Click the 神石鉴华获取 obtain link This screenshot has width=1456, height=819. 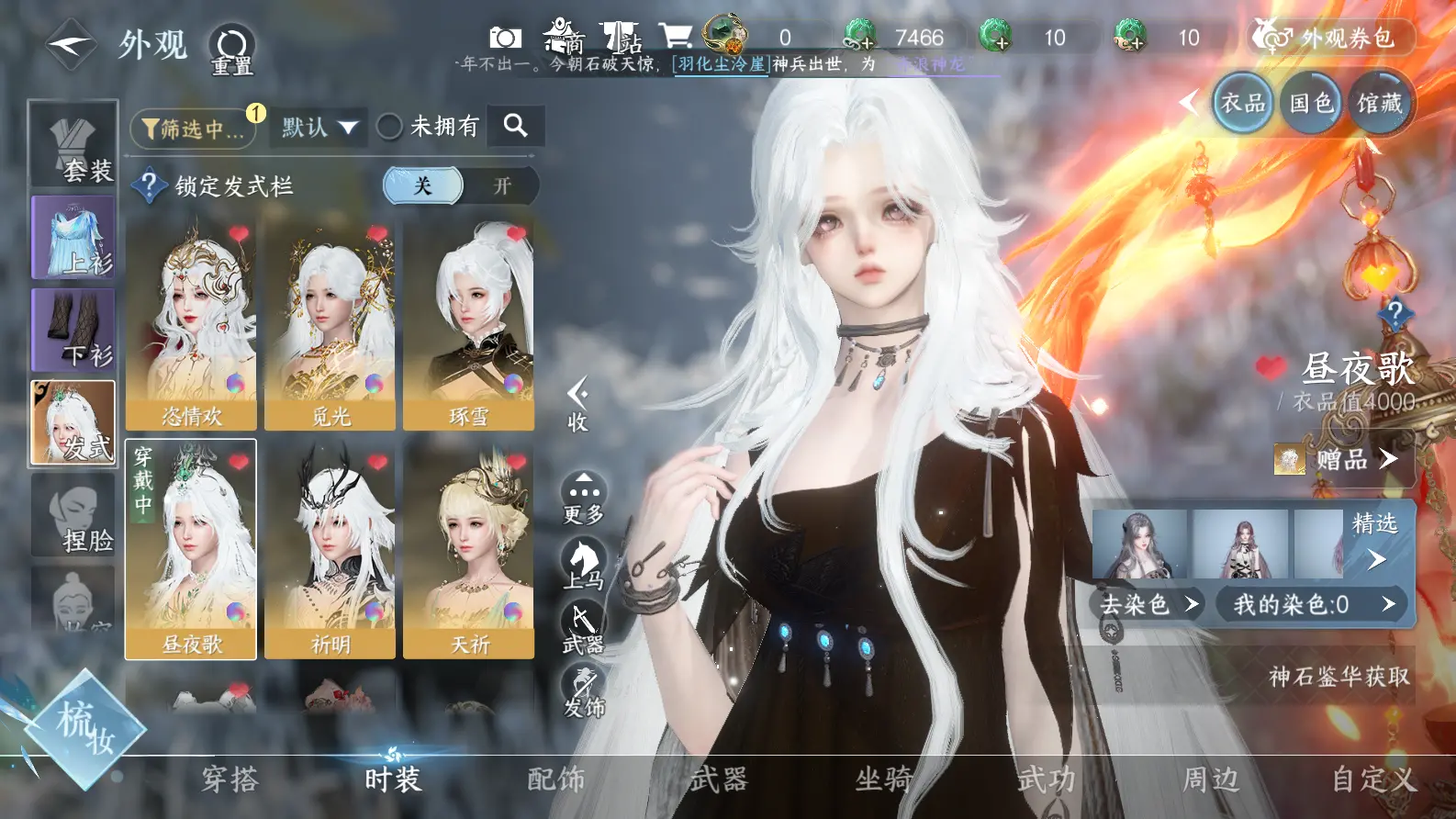(1338, 677)
